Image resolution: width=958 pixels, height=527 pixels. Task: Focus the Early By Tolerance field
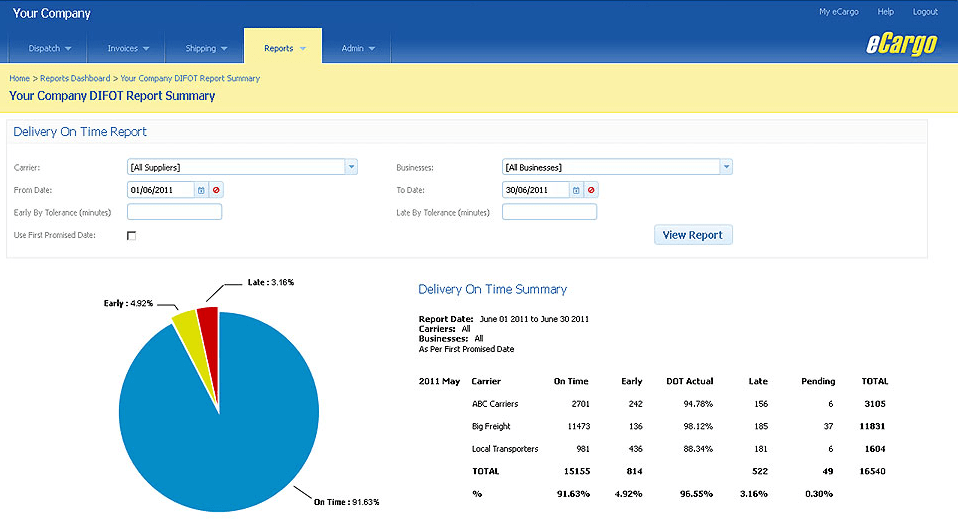pos(174,212)
